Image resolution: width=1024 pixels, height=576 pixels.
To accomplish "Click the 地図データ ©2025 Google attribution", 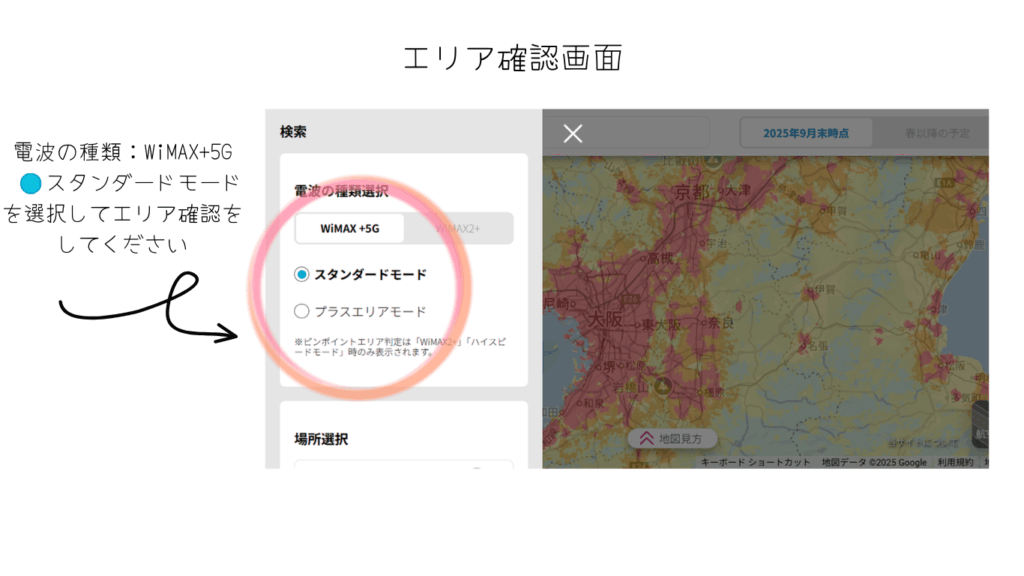I will 875,462.
